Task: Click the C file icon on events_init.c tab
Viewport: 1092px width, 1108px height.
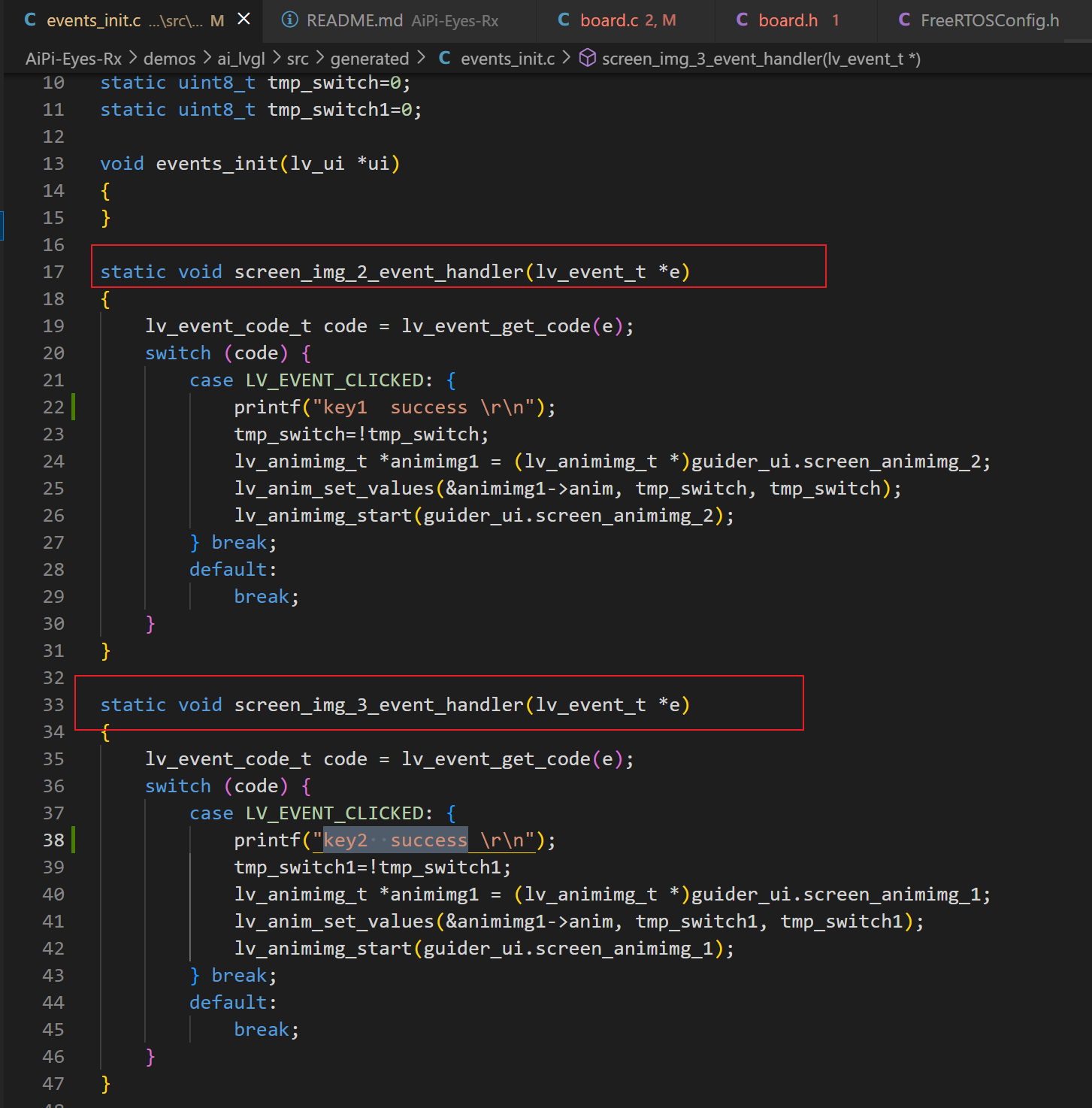Action: coord(30,20)
